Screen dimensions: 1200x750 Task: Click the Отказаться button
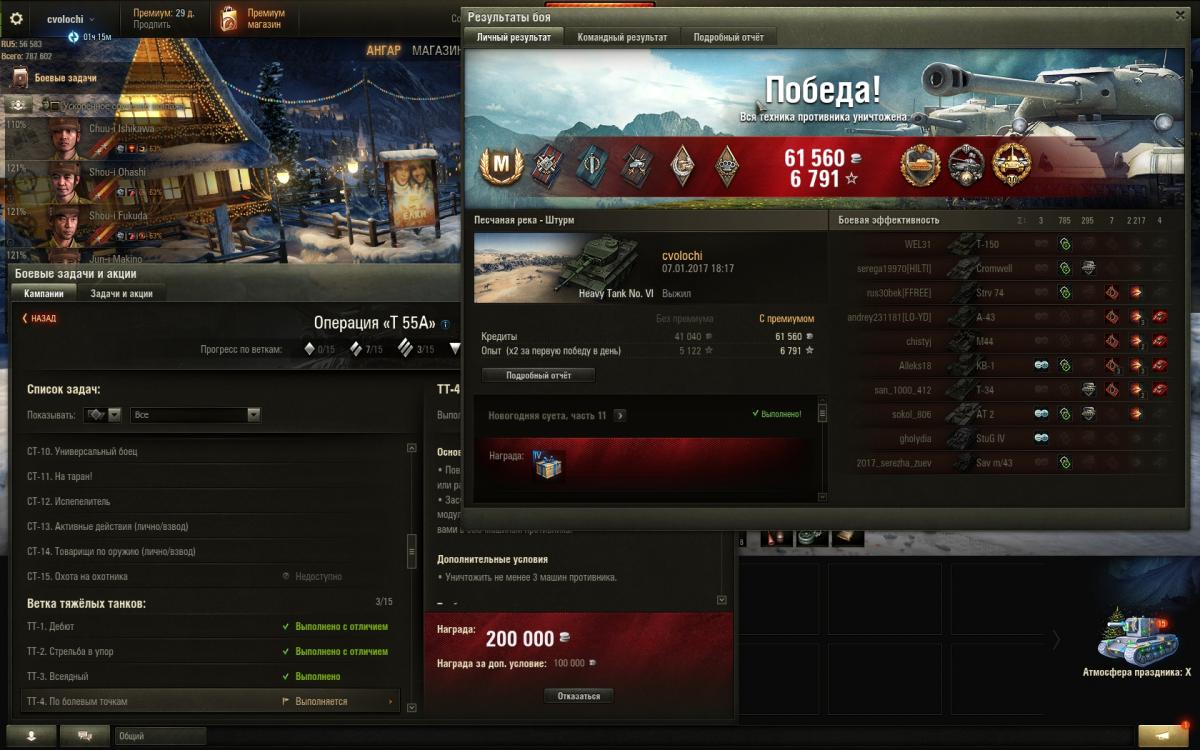(579, 695)
